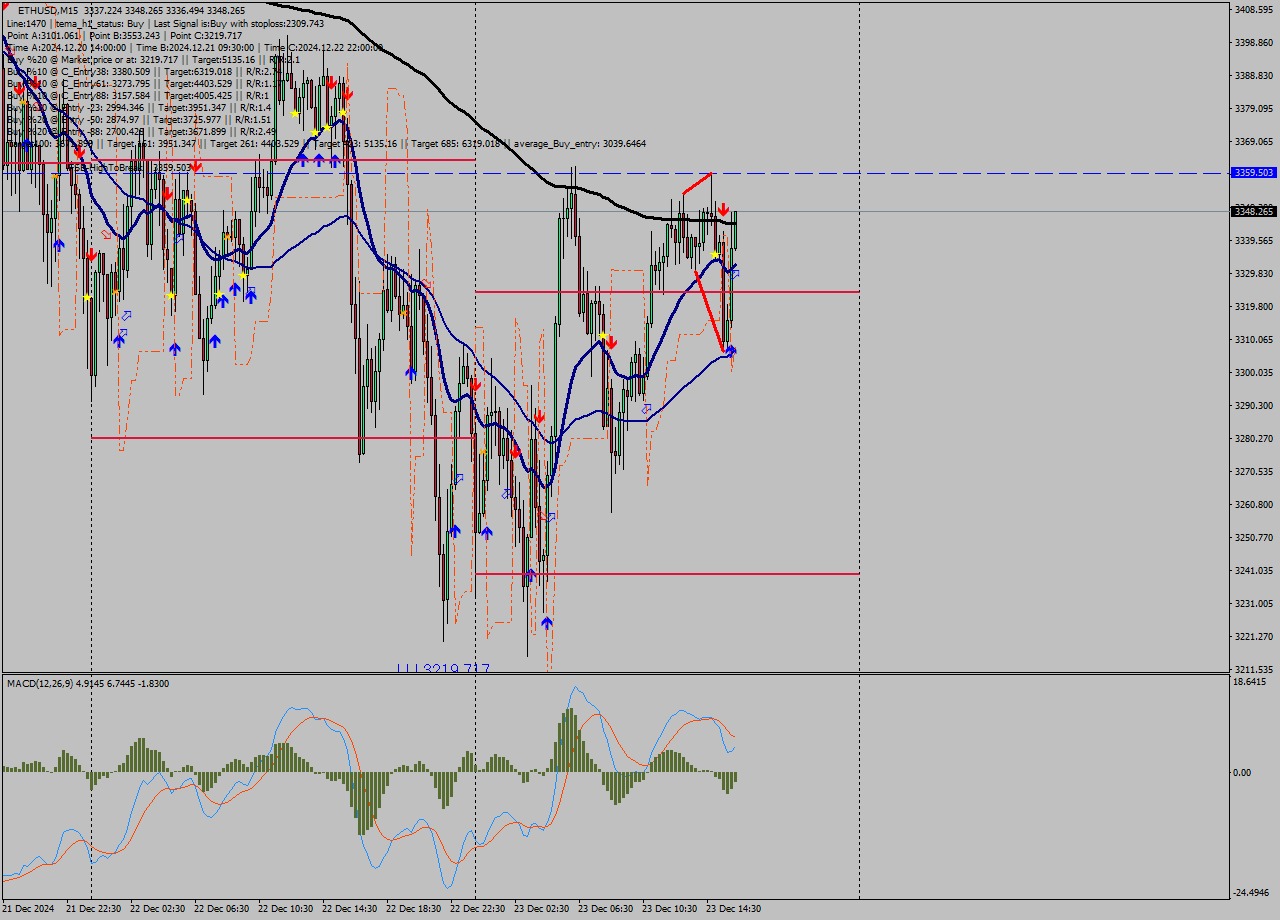
Task: Click the red sell arrow under the short red trendline
Action: coord(722,210)
